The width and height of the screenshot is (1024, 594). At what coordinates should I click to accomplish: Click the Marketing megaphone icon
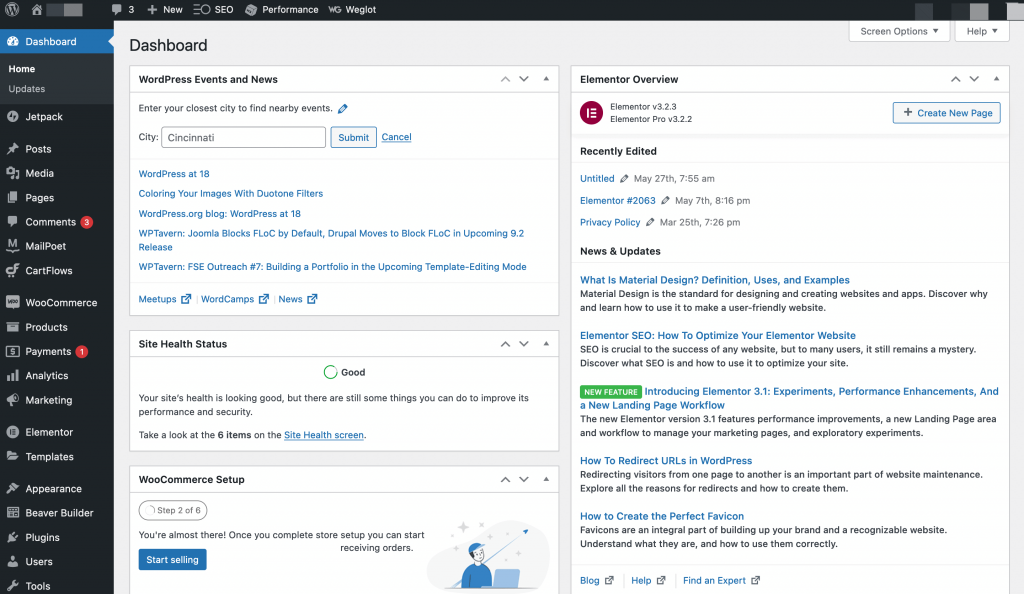(12, 399)
